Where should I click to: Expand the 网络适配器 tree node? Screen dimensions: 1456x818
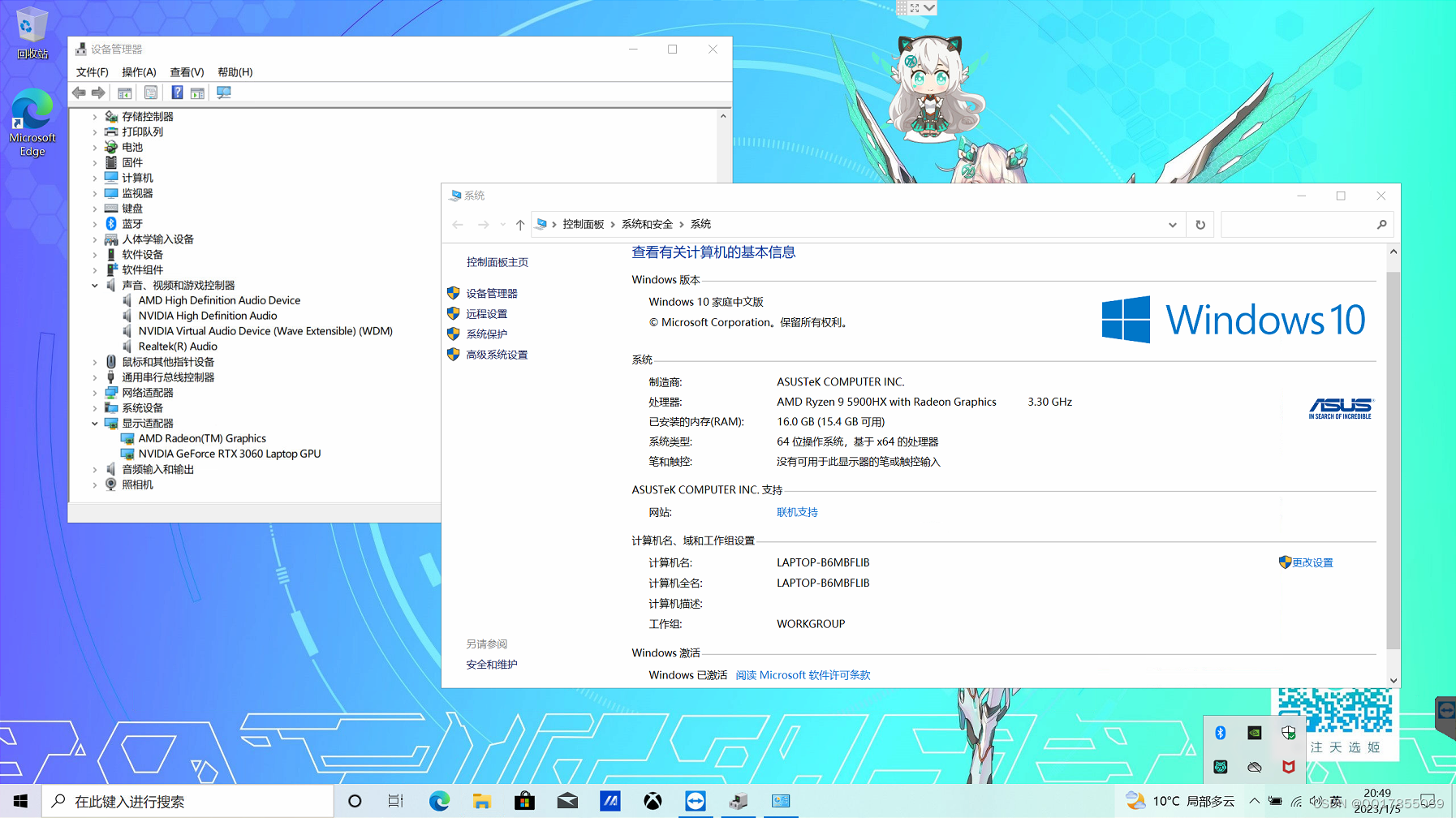click(x=95, y=393)
